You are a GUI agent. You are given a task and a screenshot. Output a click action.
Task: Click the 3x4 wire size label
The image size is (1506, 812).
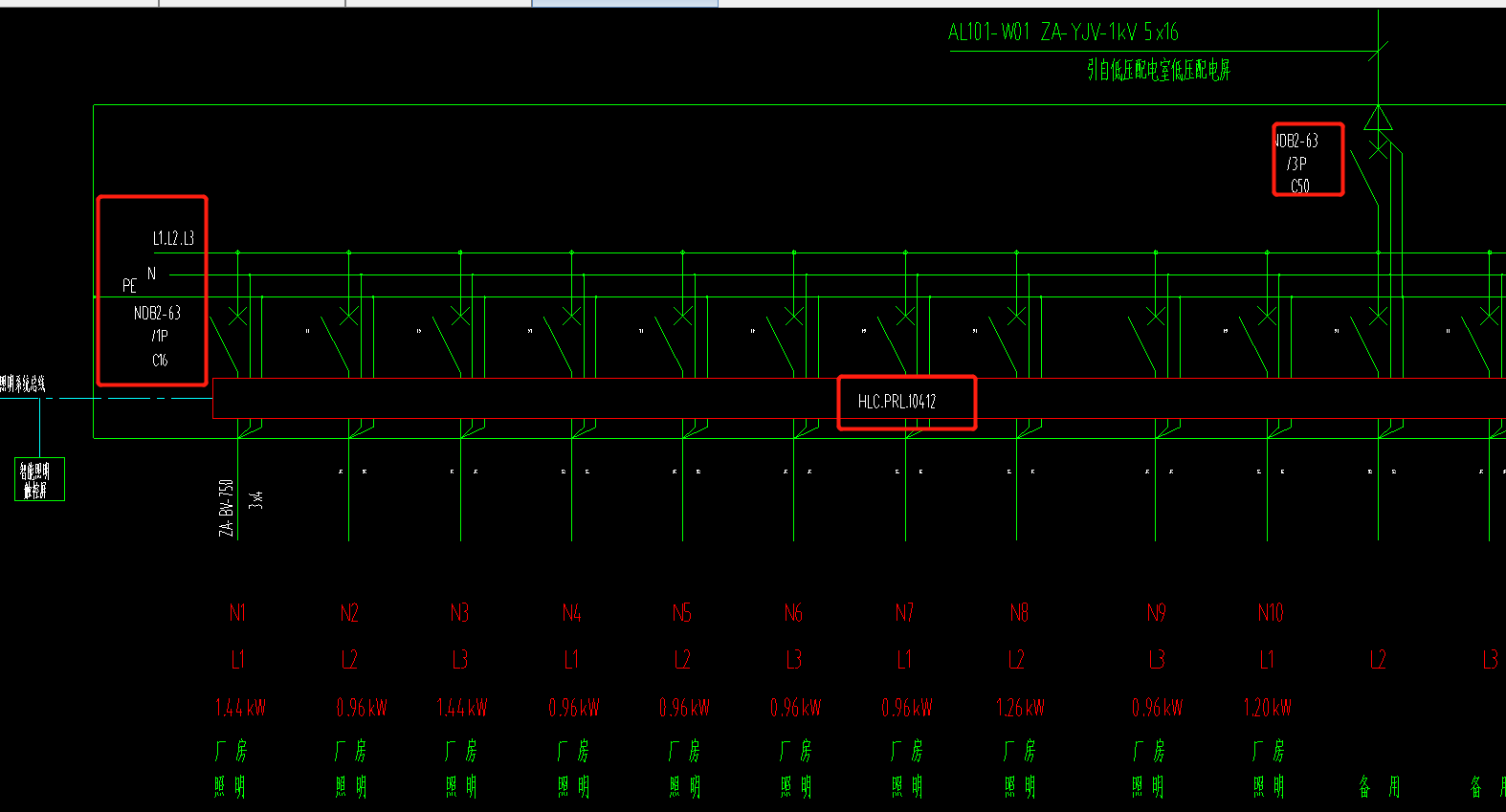(256, 499)
